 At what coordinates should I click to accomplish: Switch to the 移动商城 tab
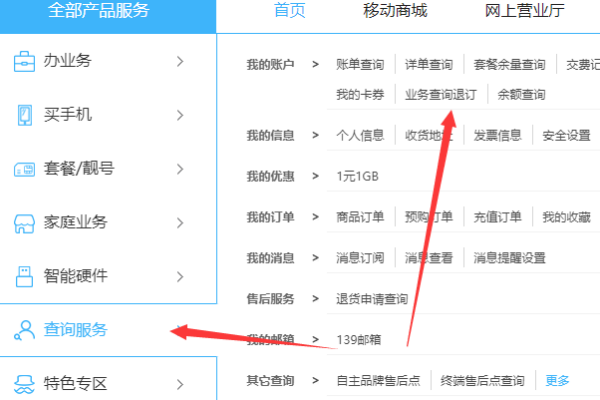click(x=395, y=11)
